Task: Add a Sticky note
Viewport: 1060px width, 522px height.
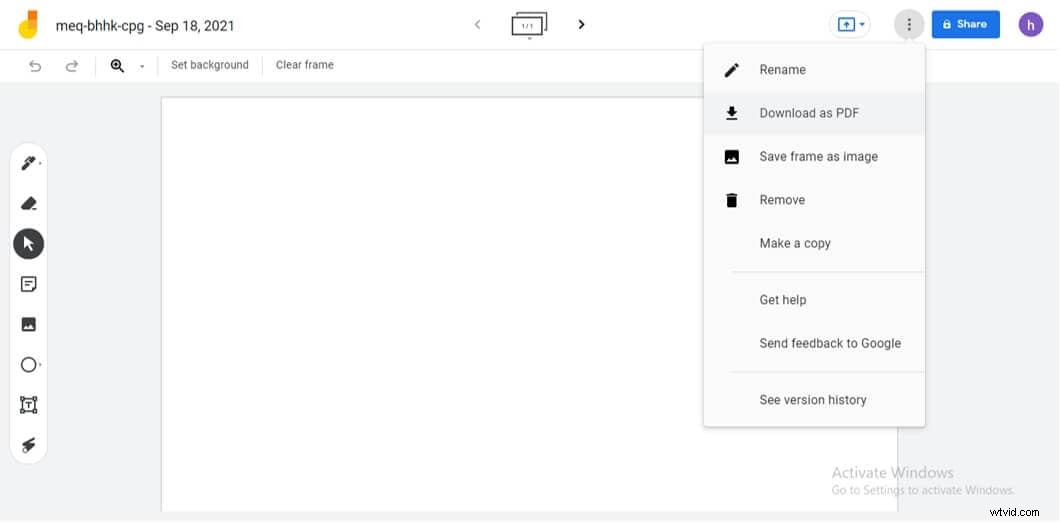Action: click(x=28, y=284)
